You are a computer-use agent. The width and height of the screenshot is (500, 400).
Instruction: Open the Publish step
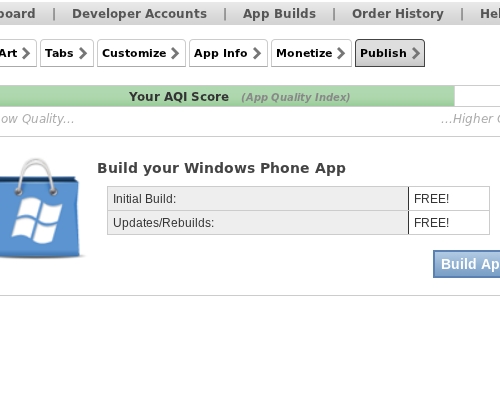(390, 53)
